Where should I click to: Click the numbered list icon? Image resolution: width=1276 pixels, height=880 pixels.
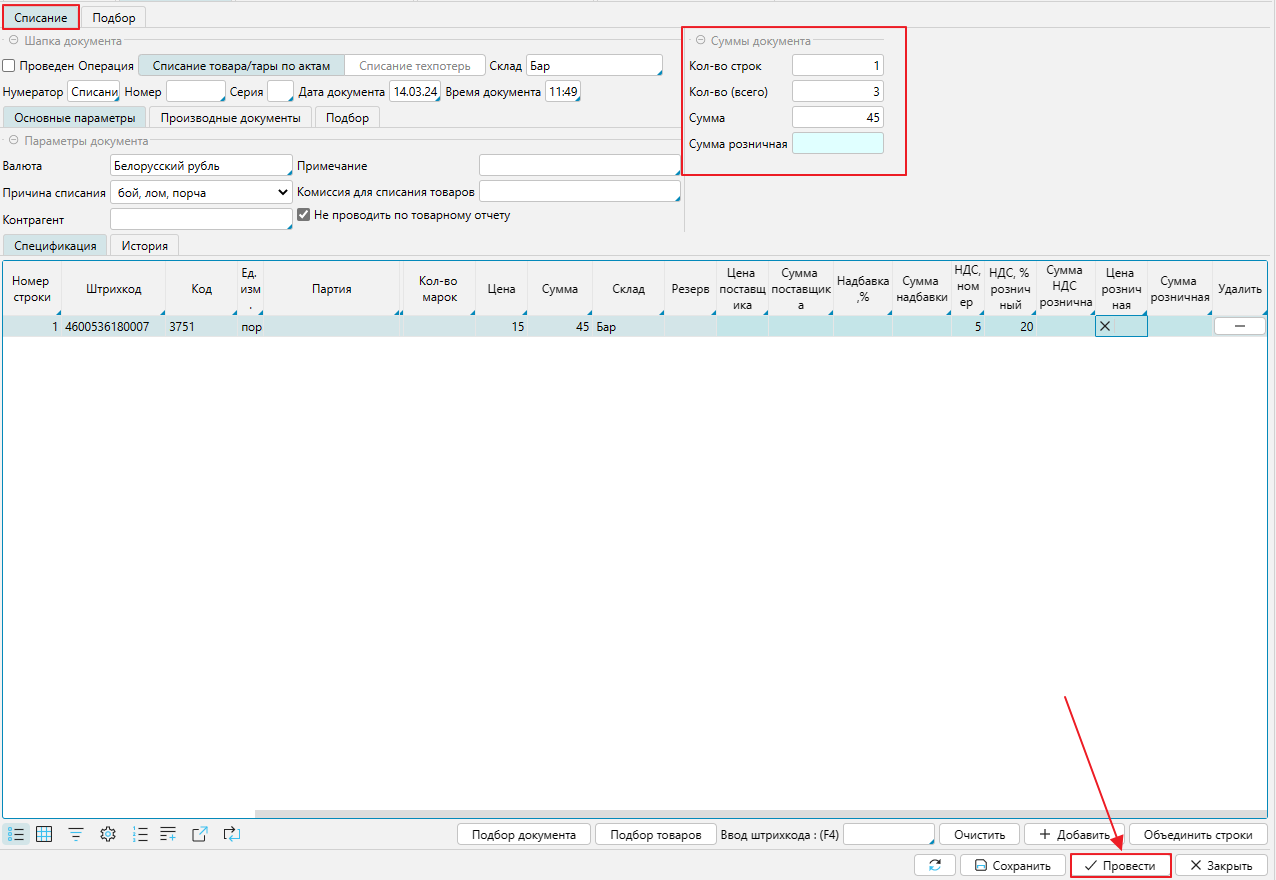tap(140, 834)
